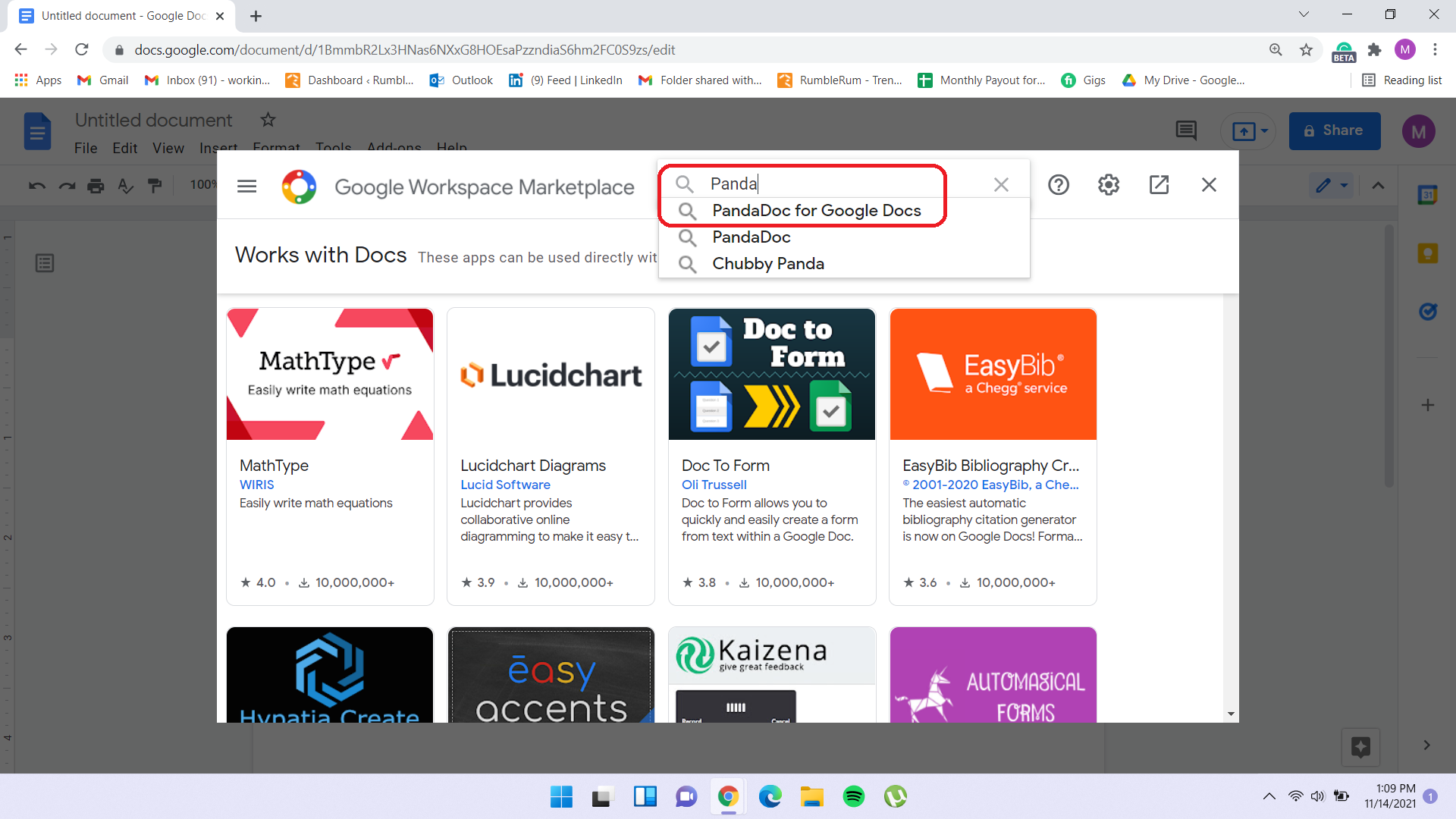
Task: Collapse the side panel with the arrow
Action: (x=1426, y=745)
